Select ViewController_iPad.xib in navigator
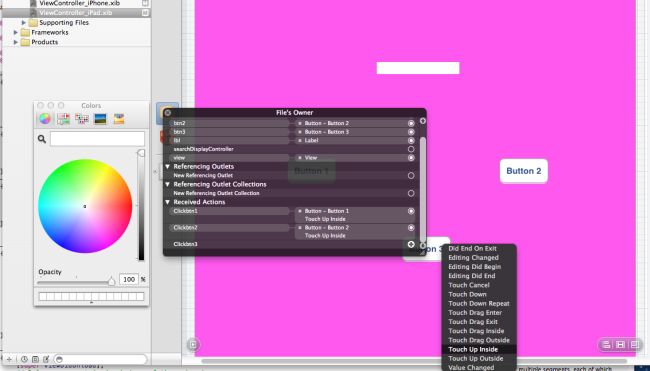The width and height of the screenshot is (650, 371). click(76, 13)
